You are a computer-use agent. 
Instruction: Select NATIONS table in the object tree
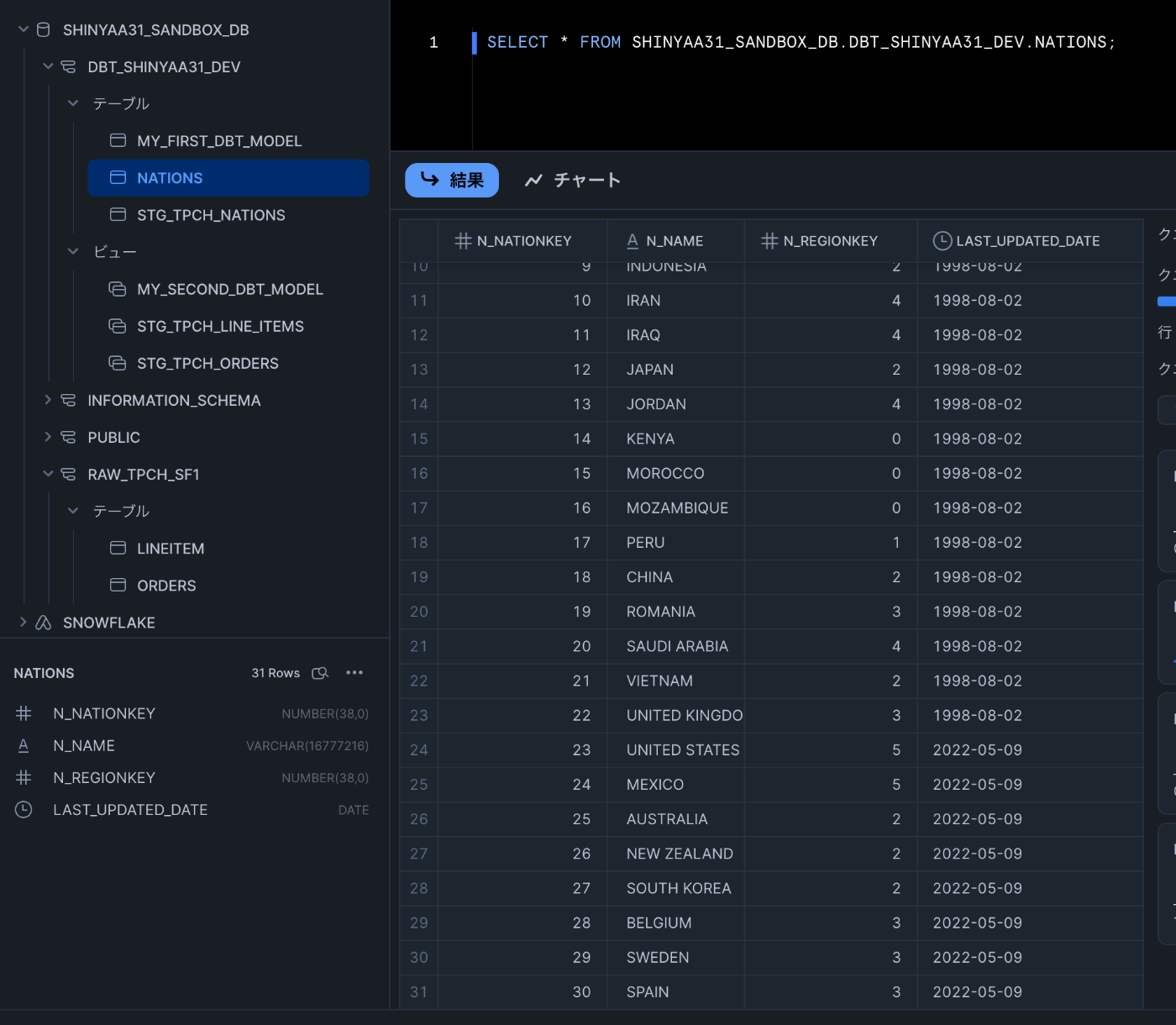[x=228, y=177]
